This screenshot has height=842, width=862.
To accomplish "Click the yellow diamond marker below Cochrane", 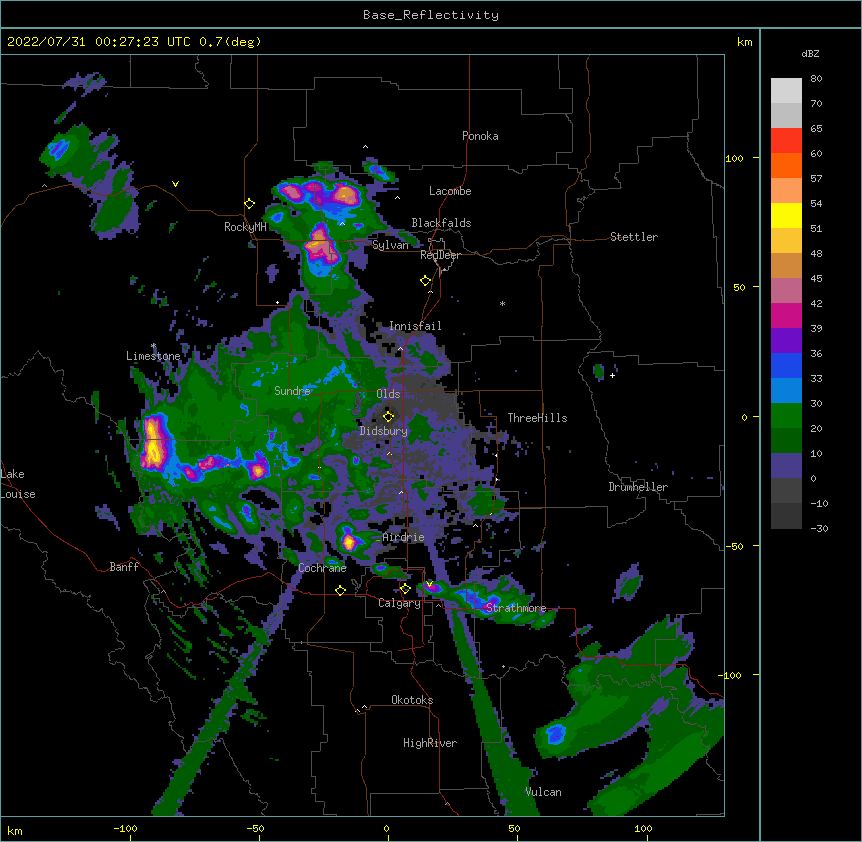I will pos(340,590).
